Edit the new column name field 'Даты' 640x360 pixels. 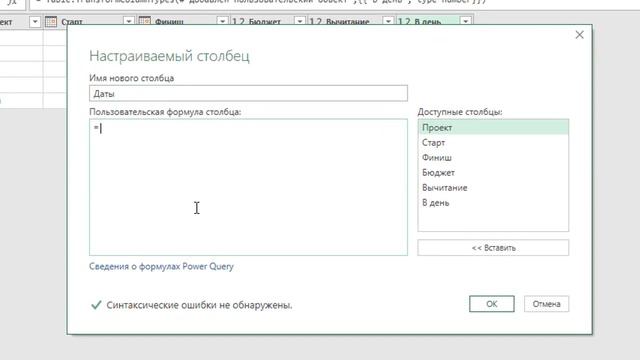tap(248, 93)
